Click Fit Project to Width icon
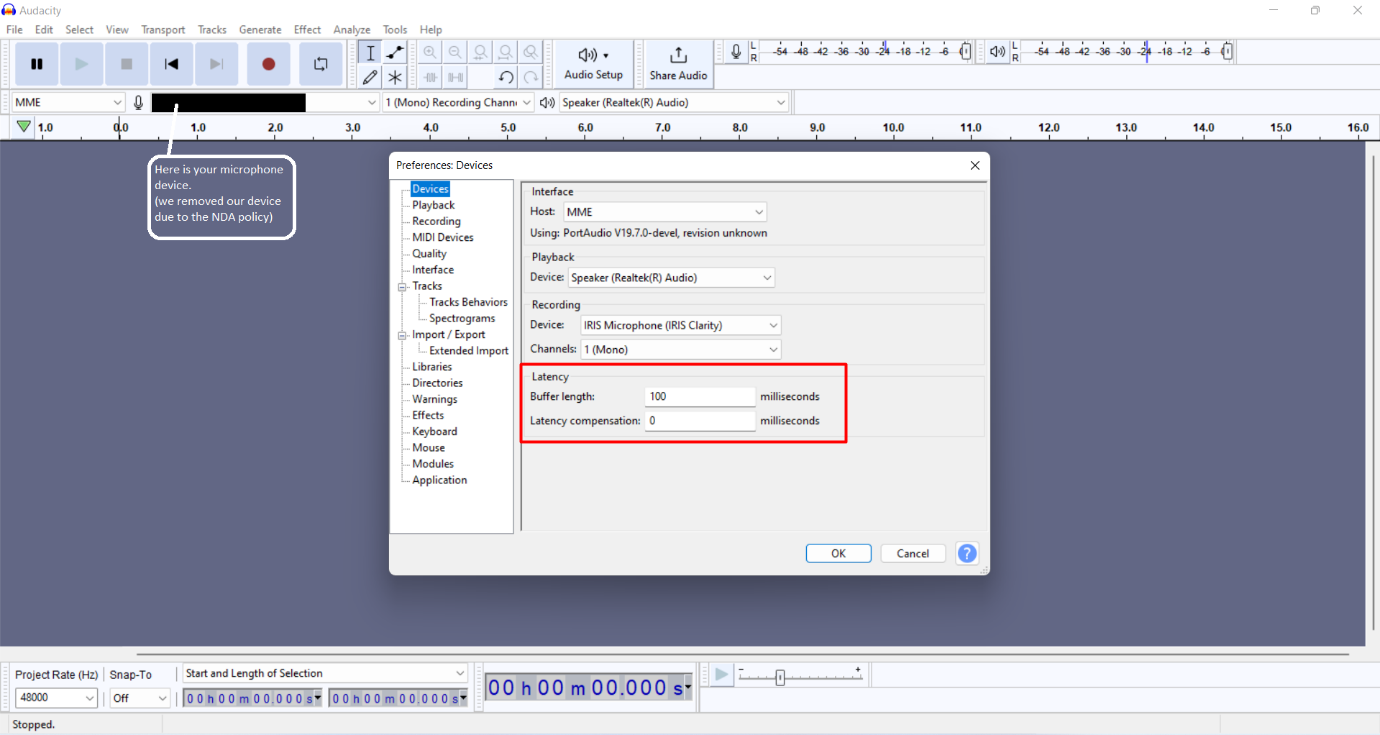This screenshot has width=1380, height=735. coord(506,53)
